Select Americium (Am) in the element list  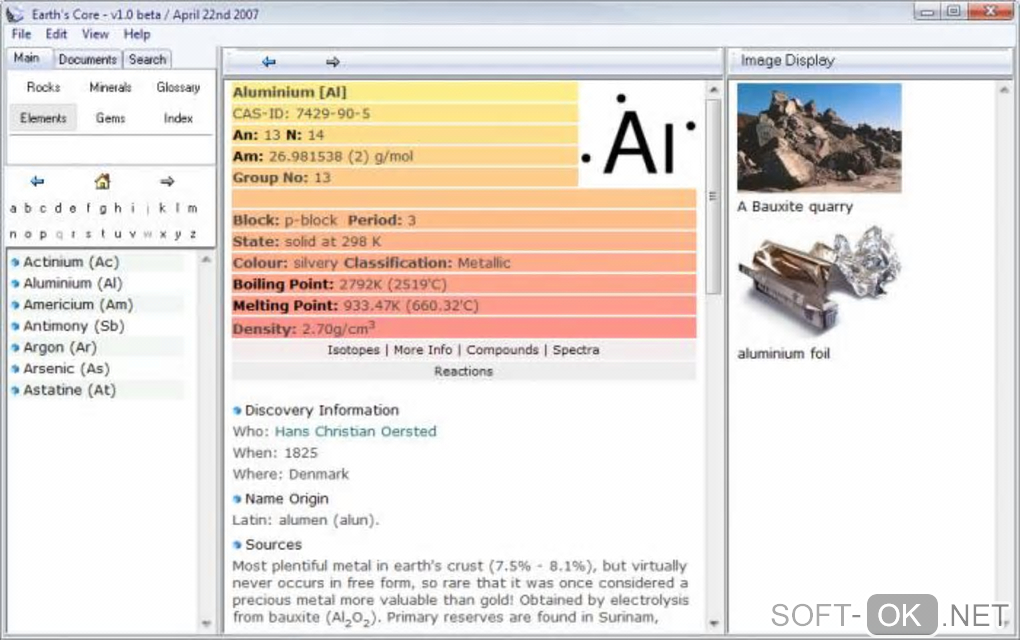click(78, 305)
